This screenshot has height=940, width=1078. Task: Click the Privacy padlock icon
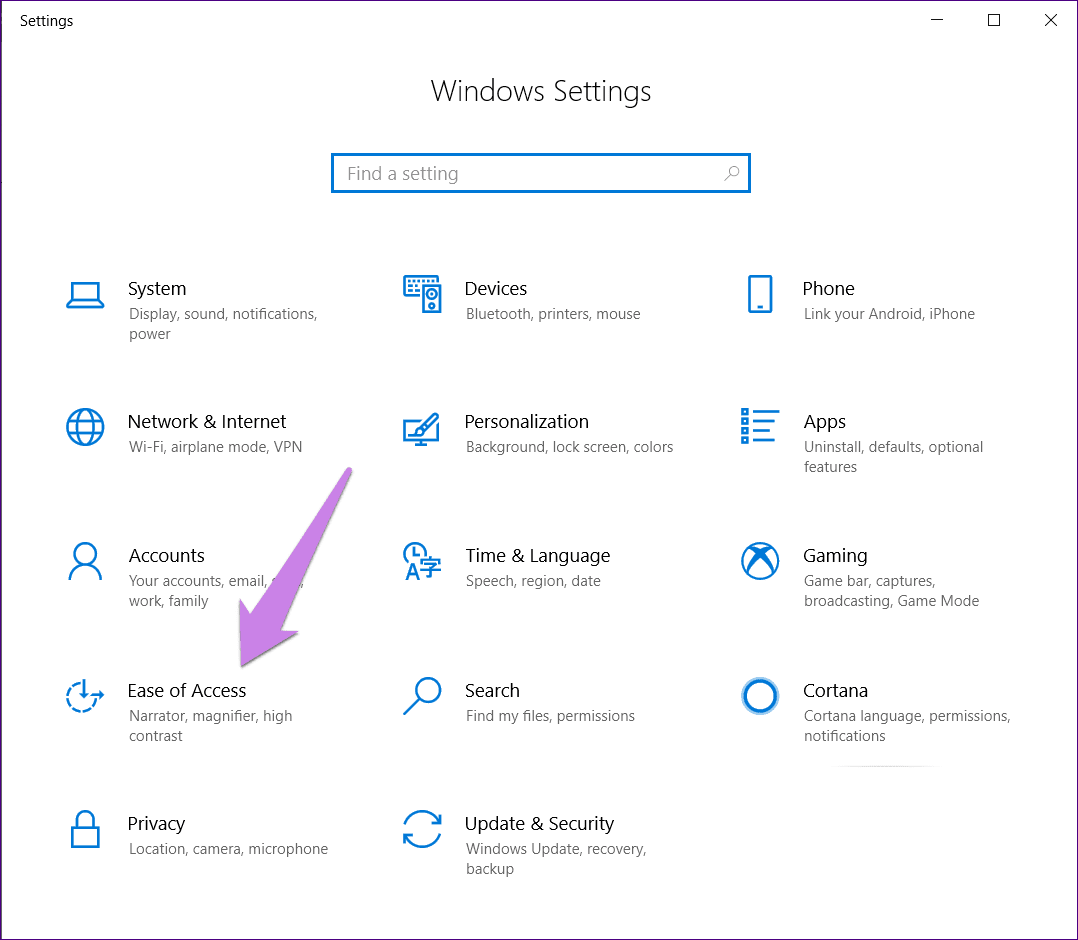coord(85,829)
